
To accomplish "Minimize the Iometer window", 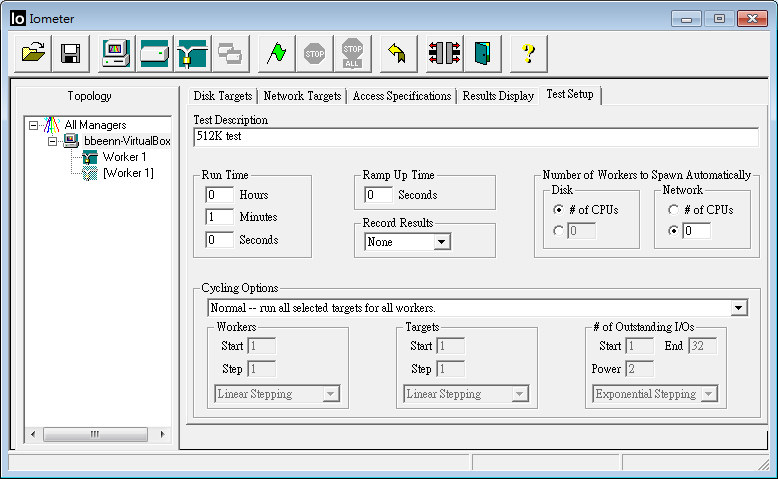I will tap(686, 19).
